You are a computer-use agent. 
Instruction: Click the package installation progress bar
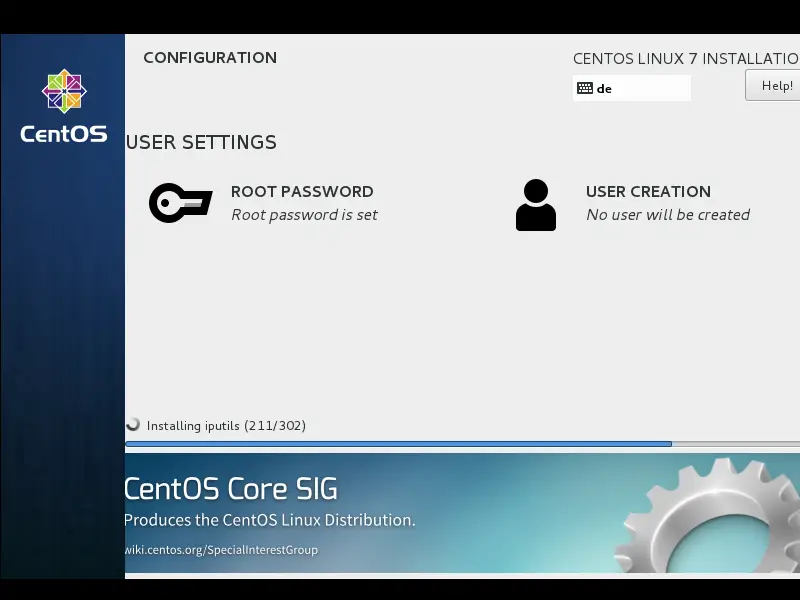(x=462, y=444)
